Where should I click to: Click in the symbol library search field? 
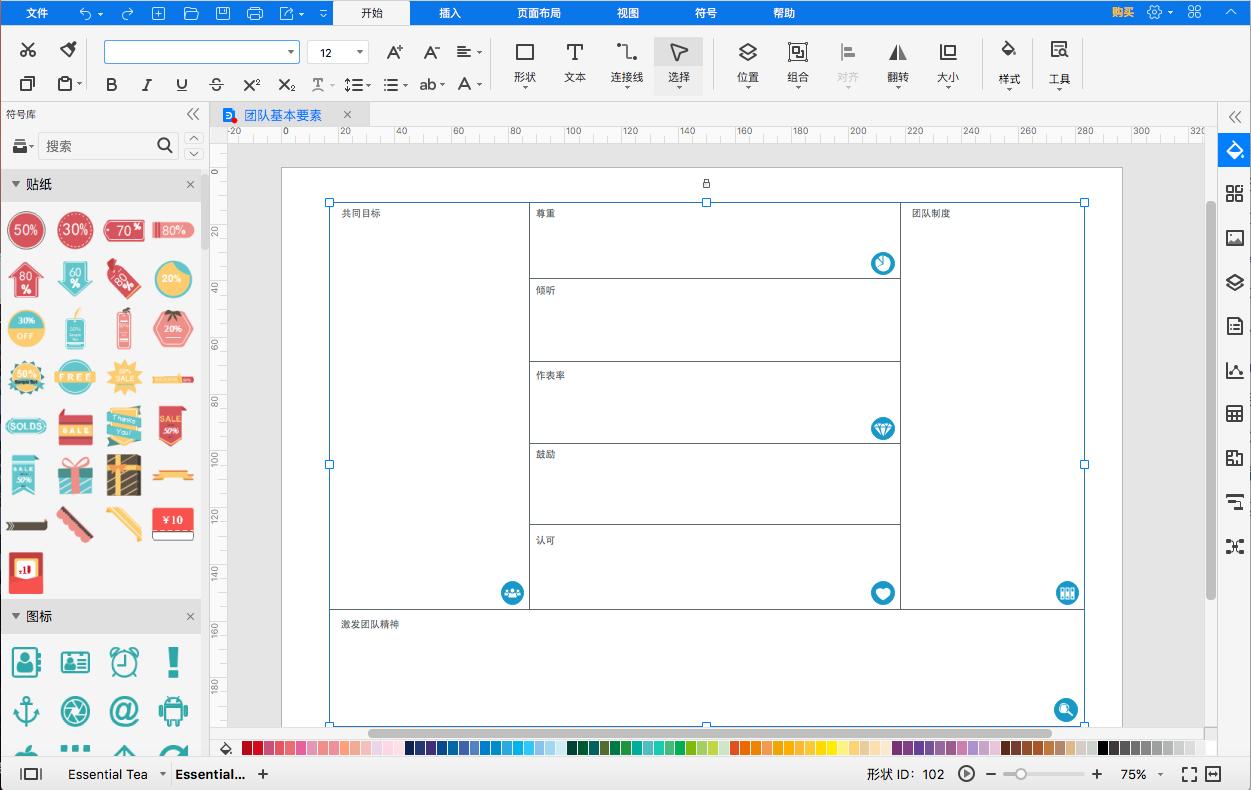[98, 146]
